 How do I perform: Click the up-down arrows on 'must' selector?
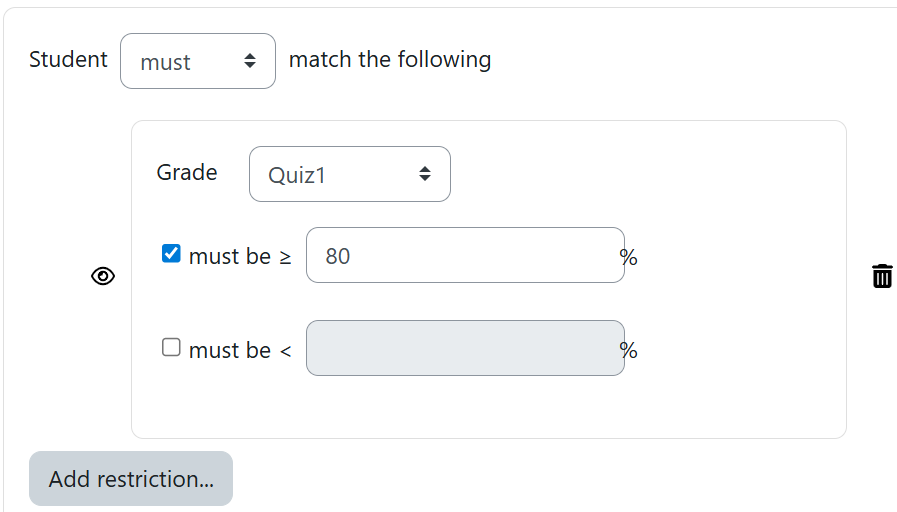250,61
